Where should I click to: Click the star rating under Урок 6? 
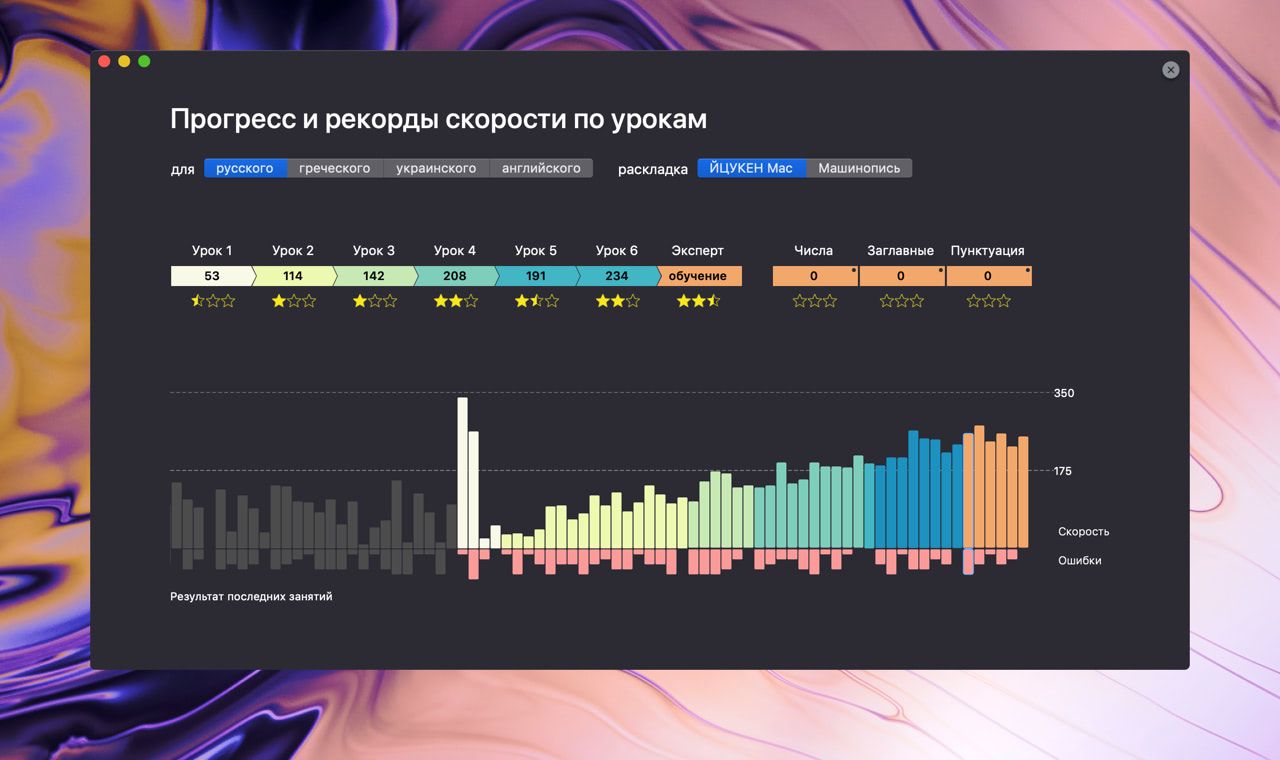tap(618, 301)
